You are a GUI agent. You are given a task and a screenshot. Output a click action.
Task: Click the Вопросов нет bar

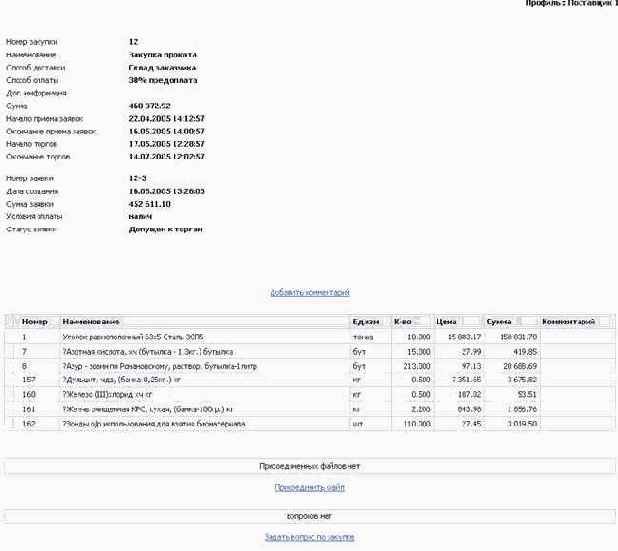pos(309,516)
